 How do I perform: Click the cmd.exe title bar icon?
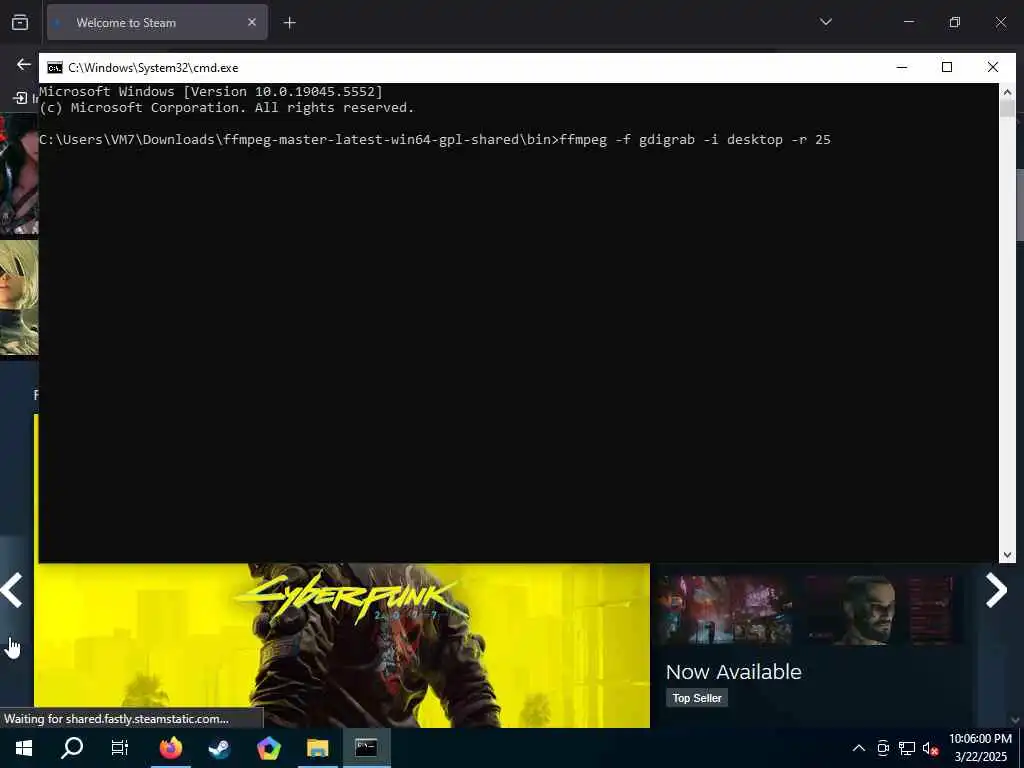click(x=55, y=68)
